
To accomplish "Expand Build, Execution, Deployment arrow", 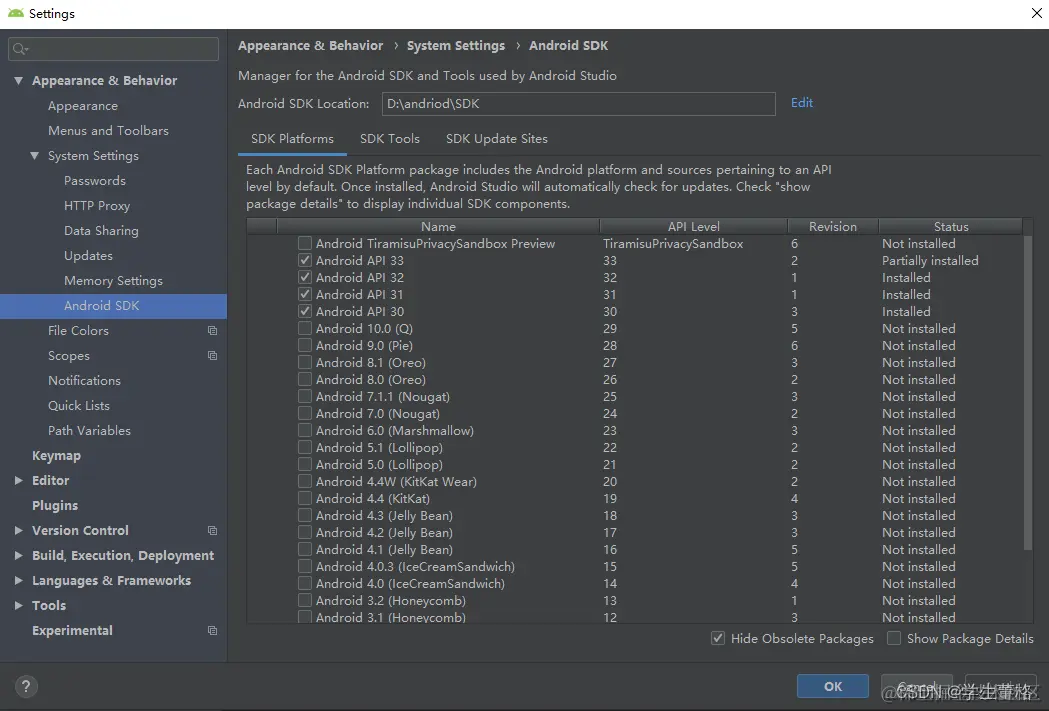I will [x=18, y=555].
